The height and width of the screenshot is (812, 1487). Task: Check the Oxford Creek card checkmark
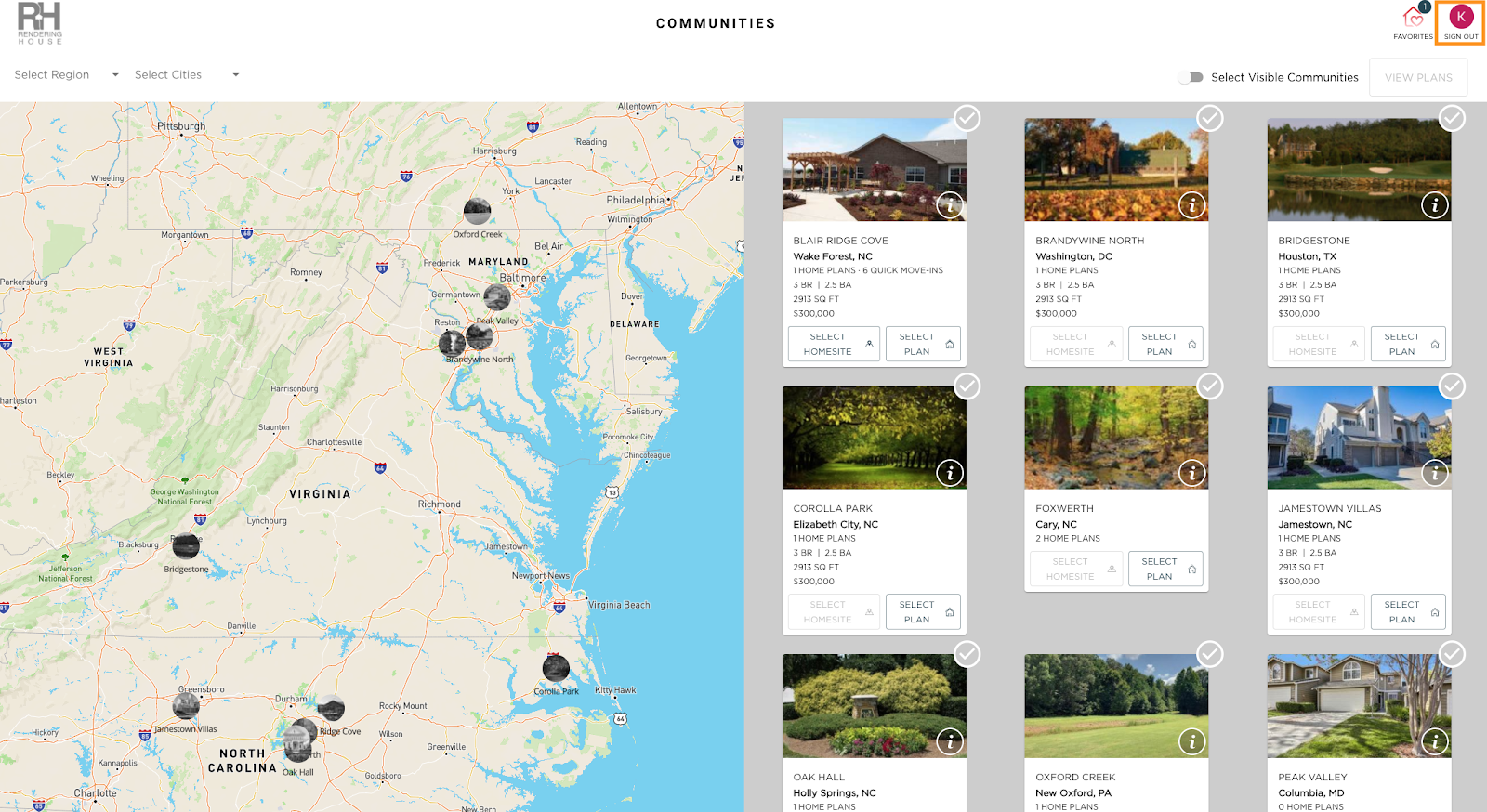tap(1210, 654)
